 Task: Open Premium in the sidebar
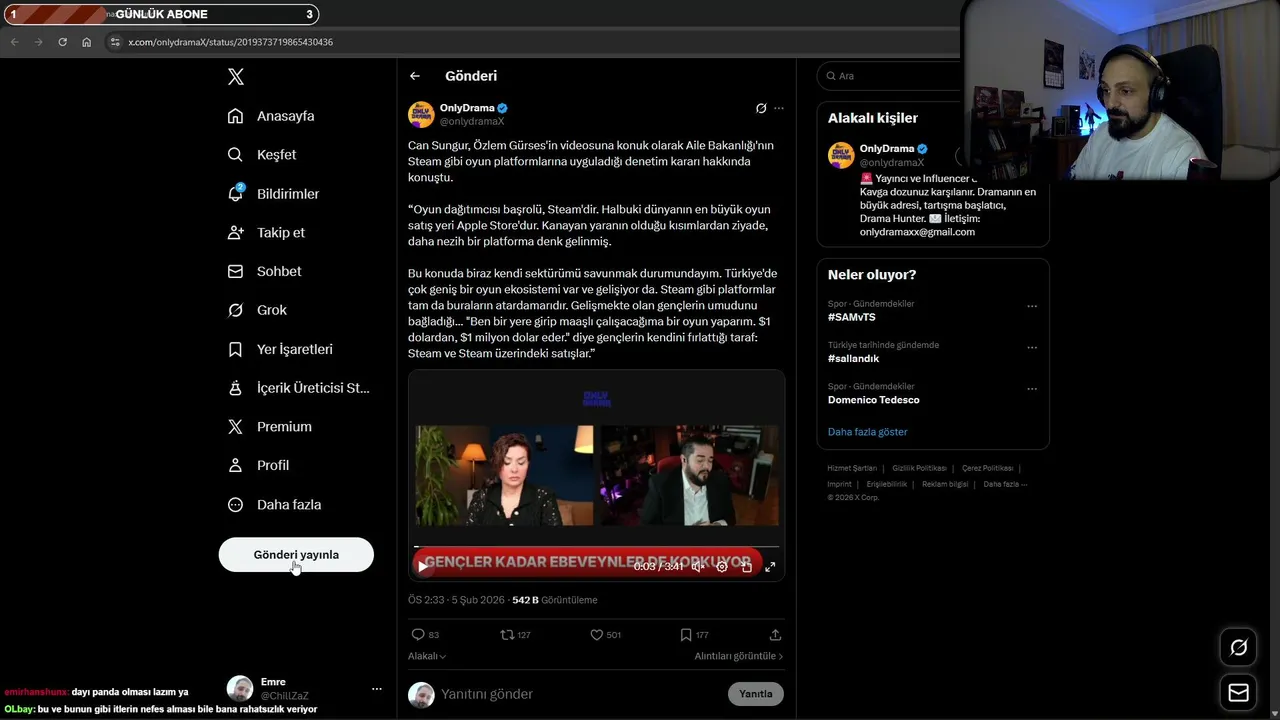click(x=269, y=427)
